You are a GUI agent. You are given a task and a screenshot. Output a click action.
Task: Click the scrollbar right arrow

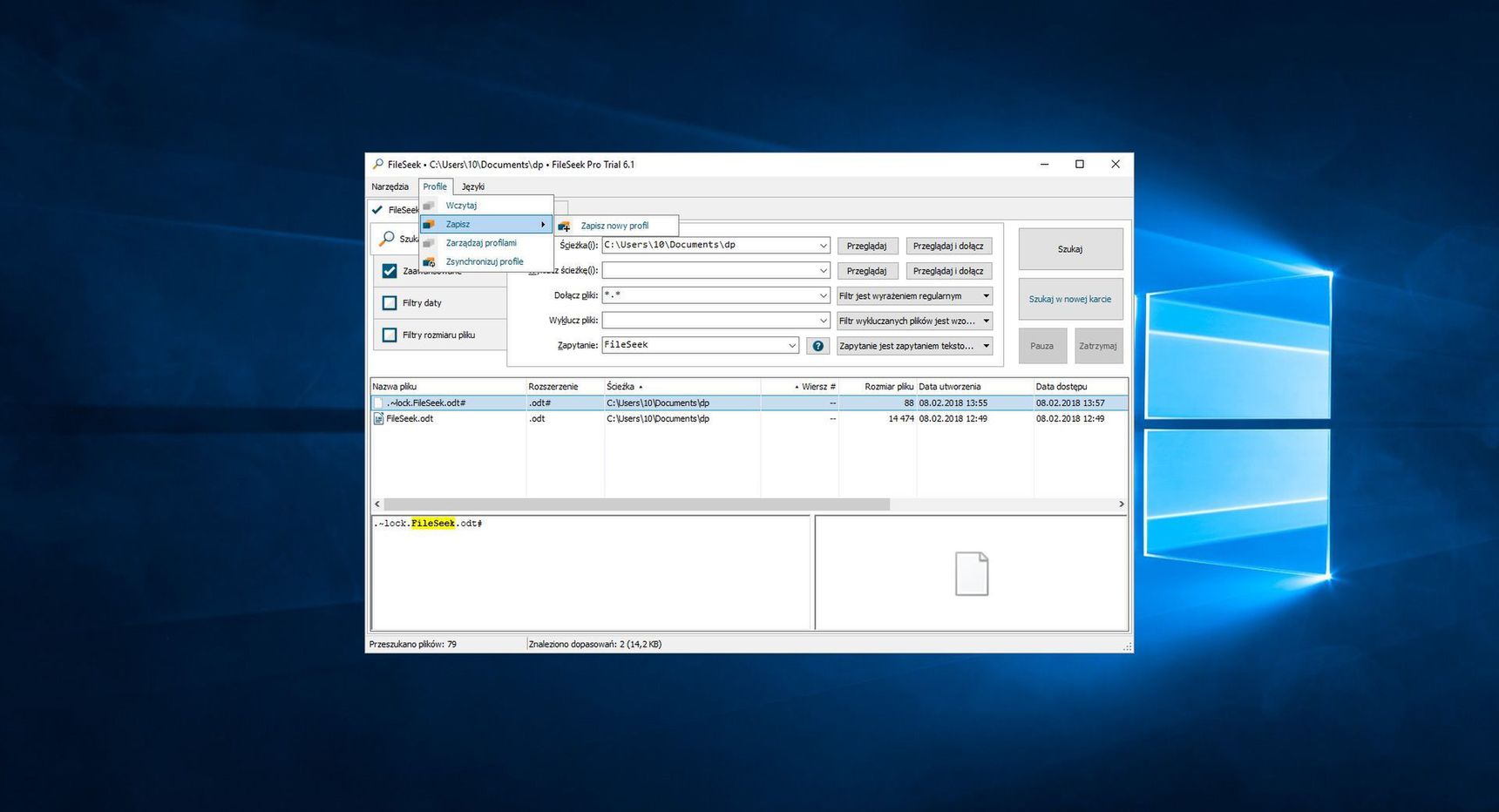(x=1122, y=504)
